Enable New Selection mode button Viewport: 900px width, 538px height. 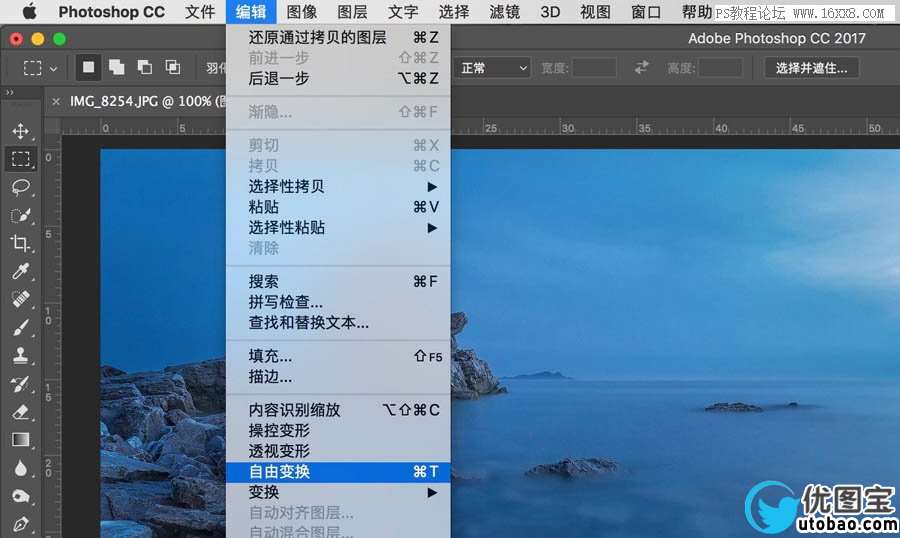point(88,68)
